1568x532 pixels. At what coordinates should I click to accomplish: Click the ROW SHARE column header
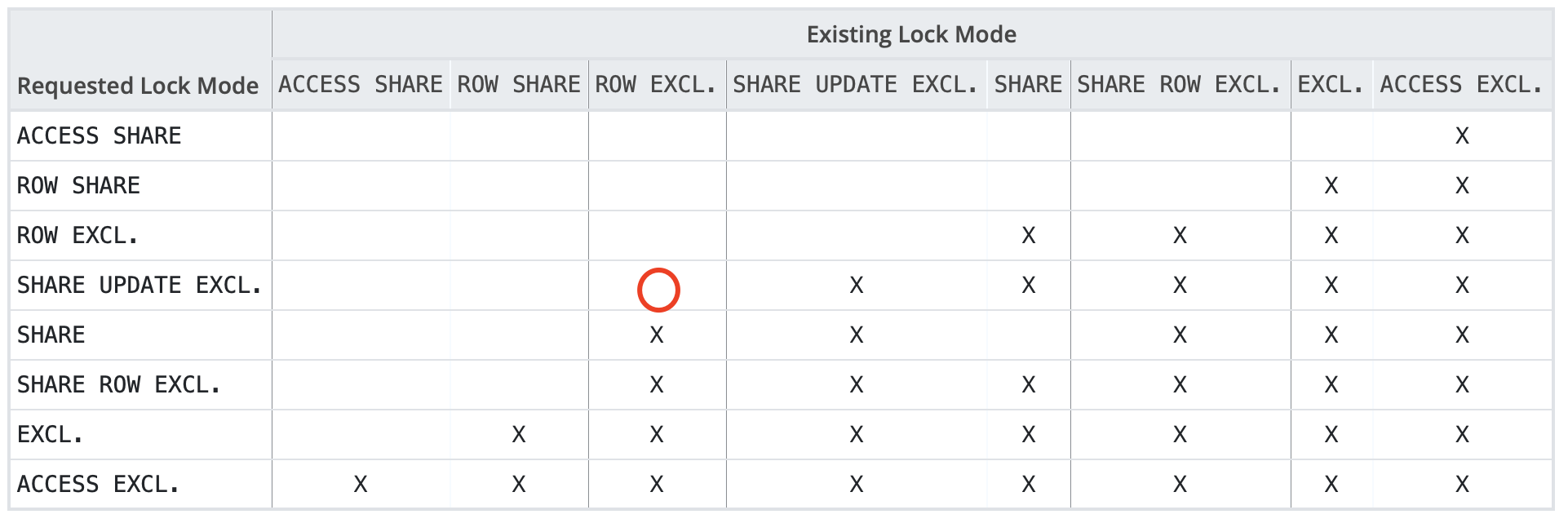(519, 85)
